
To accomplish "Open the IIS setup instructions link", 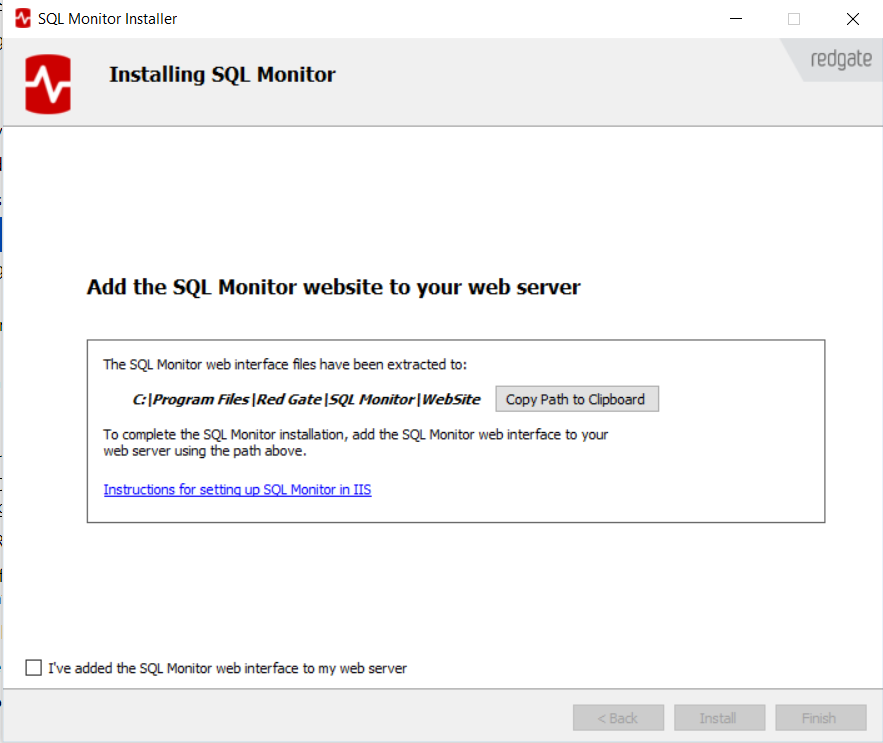I will tap(237, 490).
